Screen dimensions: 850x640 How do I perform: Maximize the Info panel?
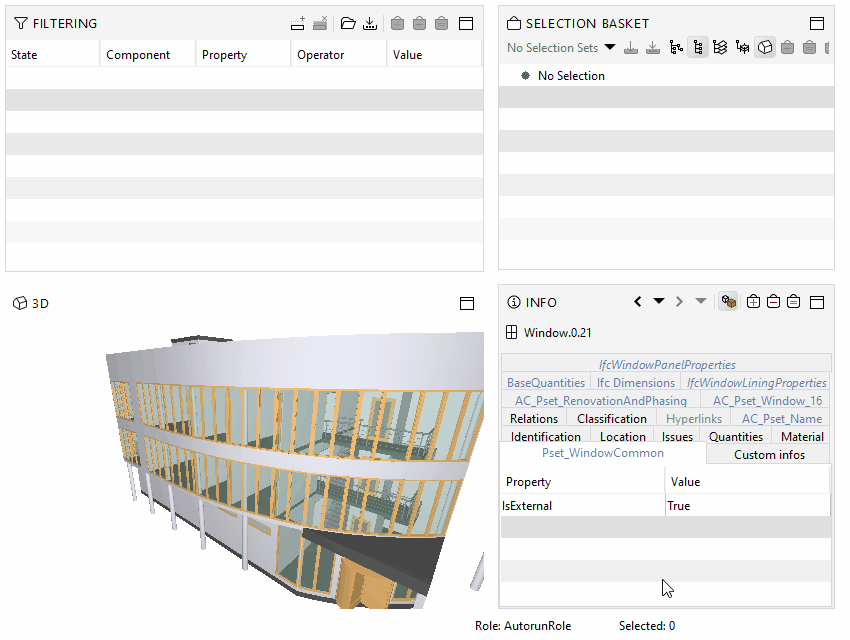[x=817, y=302]
